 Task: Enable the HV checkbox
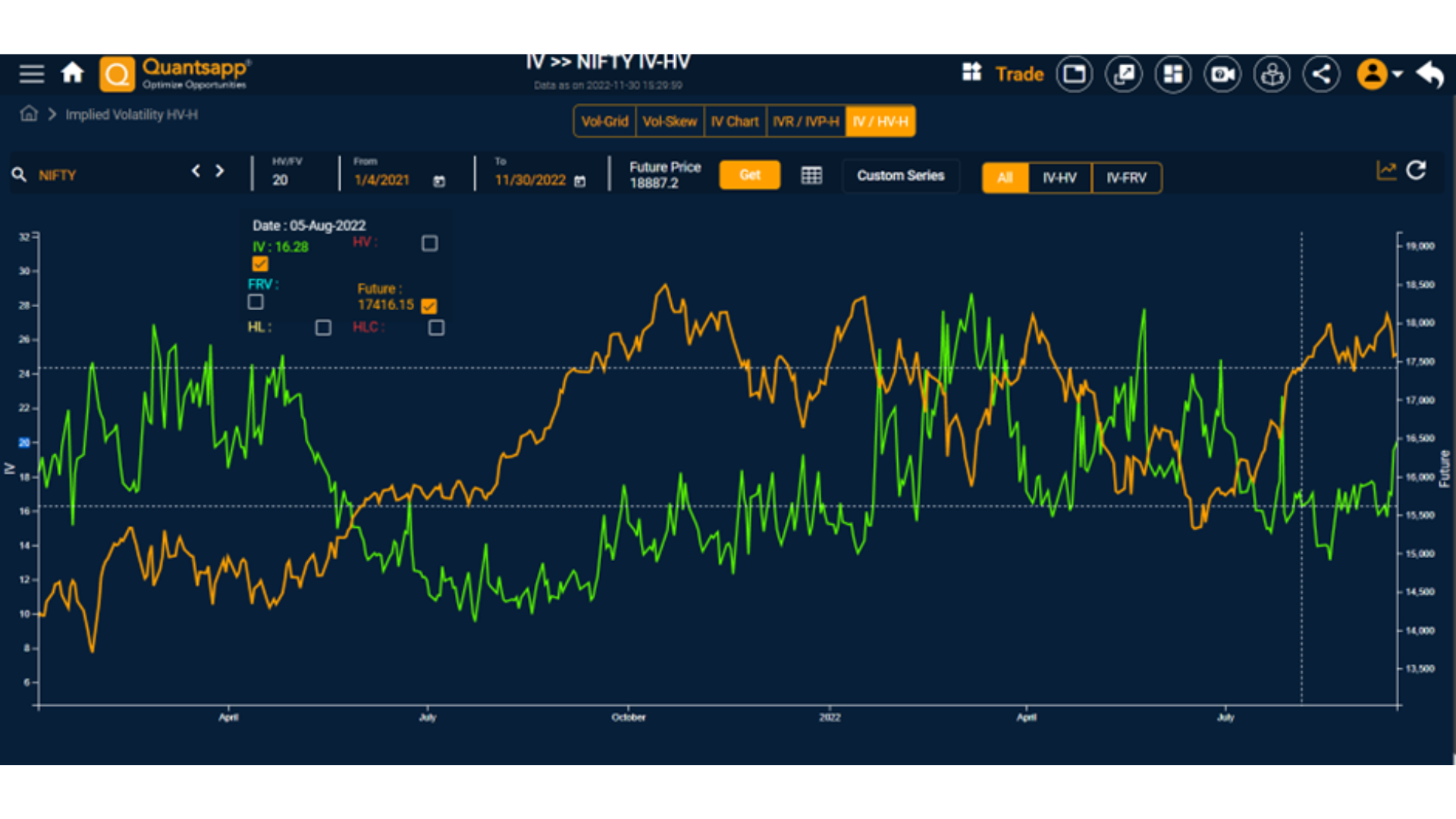click(430, 243)
